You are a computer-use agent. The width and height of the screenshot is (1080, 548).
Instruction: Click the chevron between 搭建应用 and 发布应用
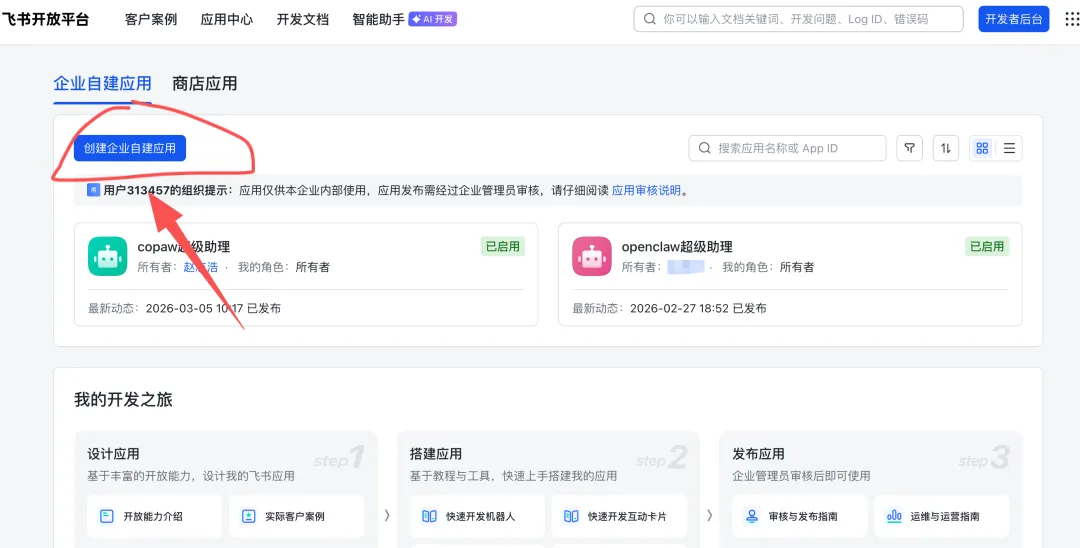click(709, 516)
